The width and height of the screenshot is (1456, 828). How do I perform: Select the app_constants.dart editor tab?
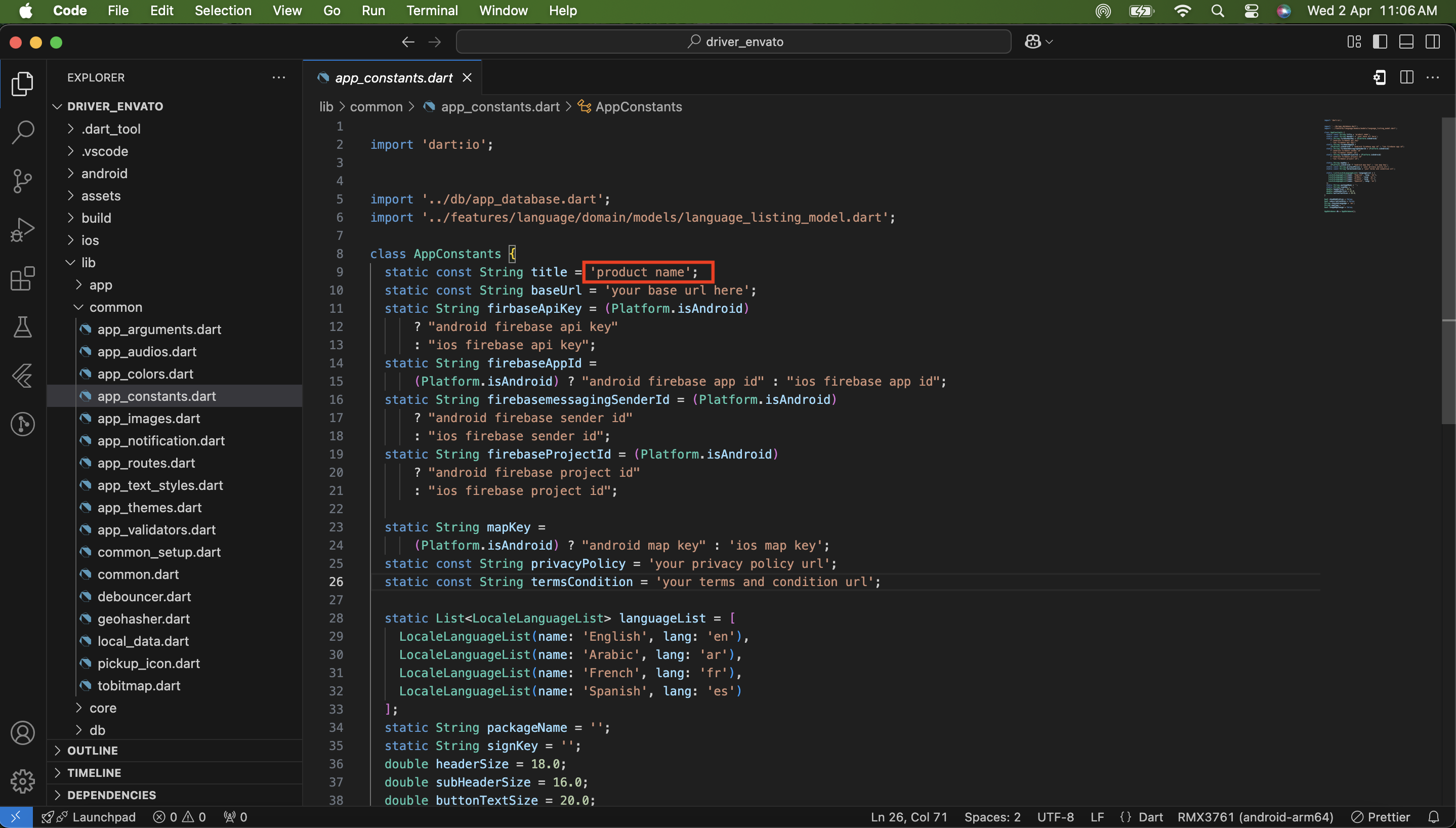393,77
